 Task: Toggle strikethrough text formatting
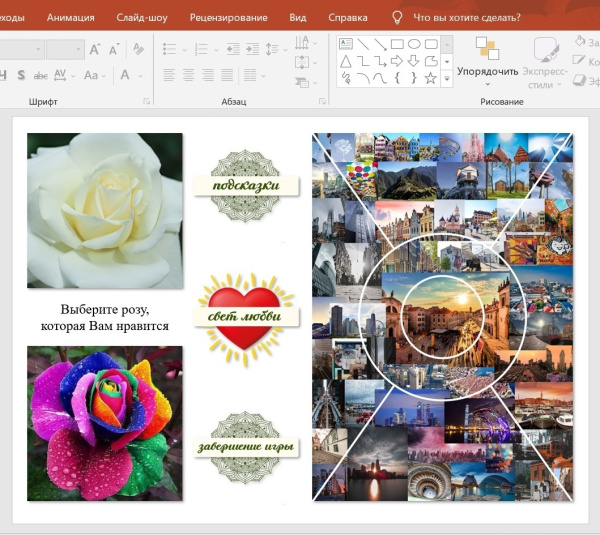point(41,75)
